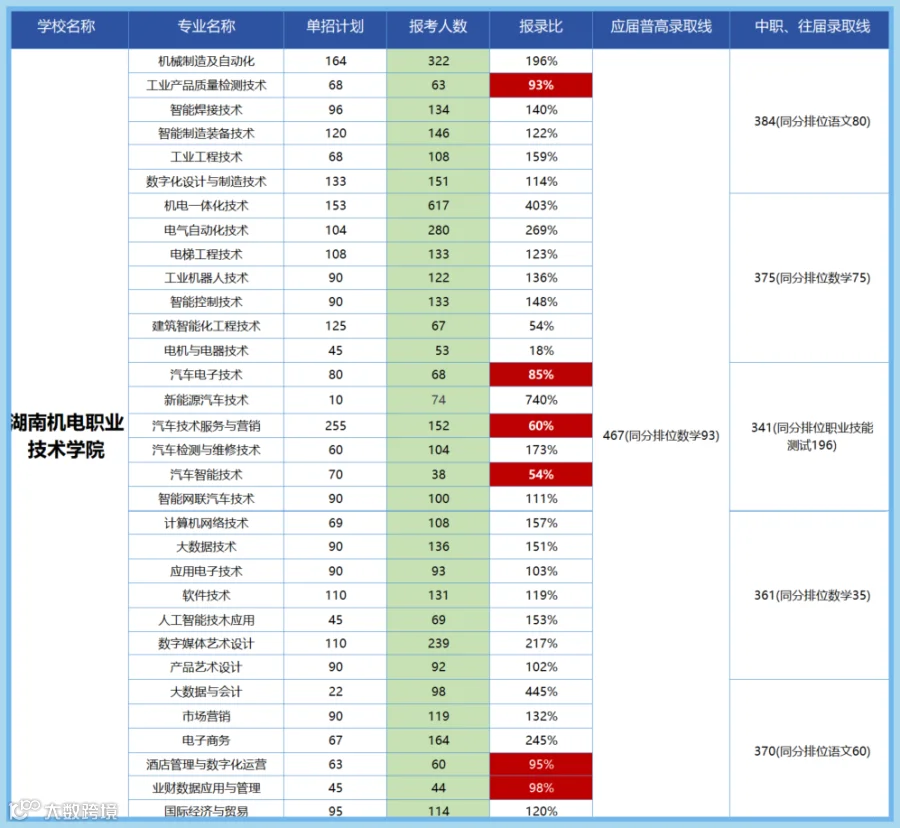Select the 384(同分排位语文80) admission line
Image resolution: width=900 pixels, height=828 pixels.
812,121
